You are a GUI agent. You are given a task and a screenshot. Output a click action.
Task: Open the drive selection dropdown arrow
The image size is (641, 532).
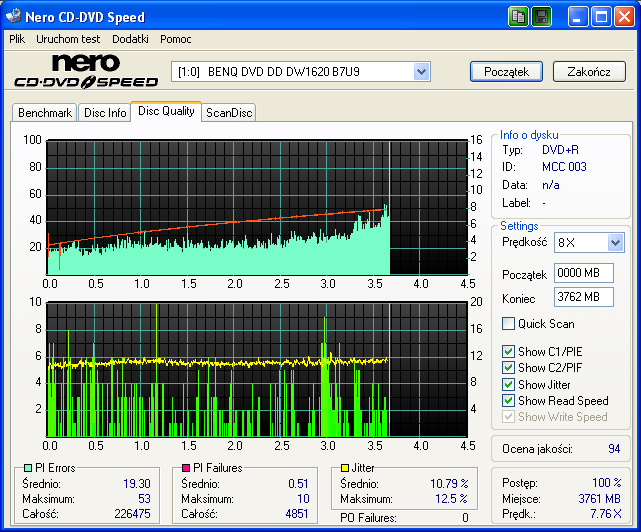point(421,72)
